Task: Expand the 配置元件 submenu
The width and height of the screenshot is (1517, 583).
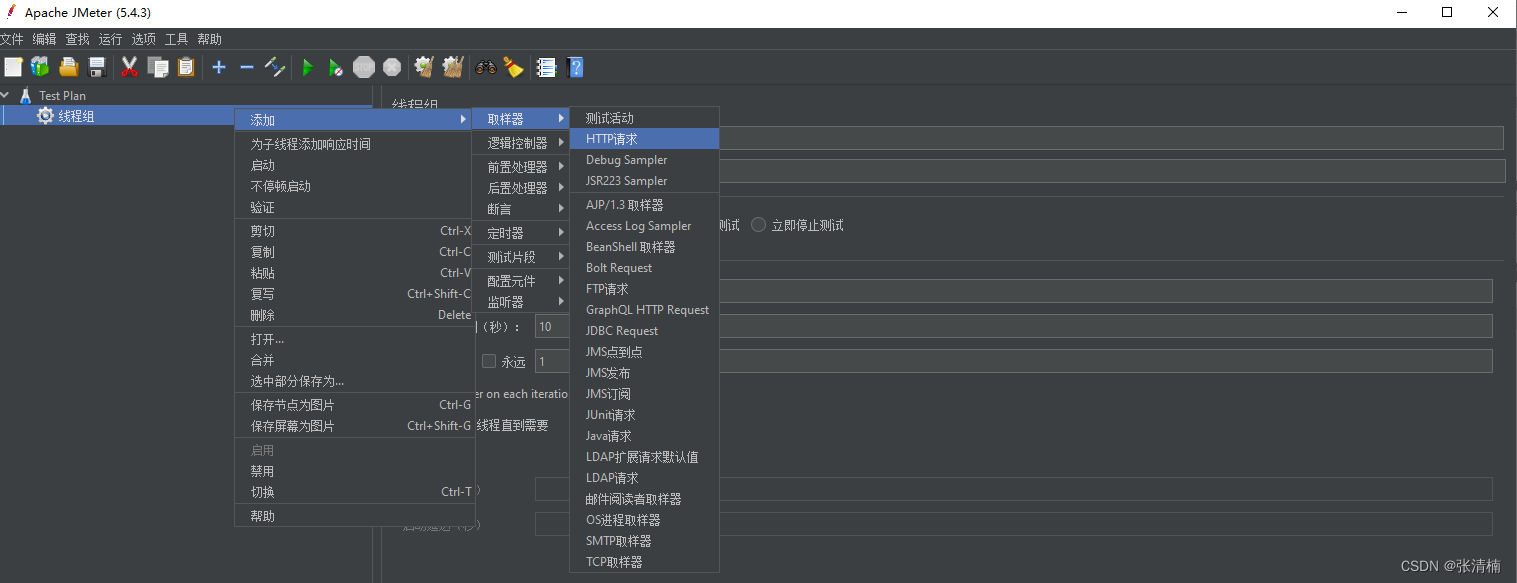Action: pyautogui.click(x=521, y=281)
